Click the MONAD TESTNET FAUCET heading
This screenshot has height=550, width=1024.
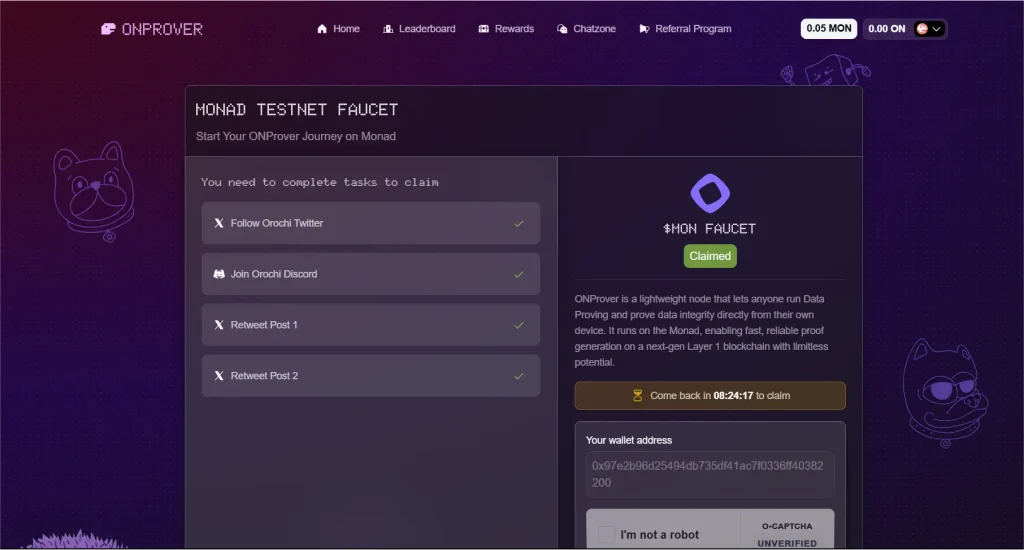(296, 110)
